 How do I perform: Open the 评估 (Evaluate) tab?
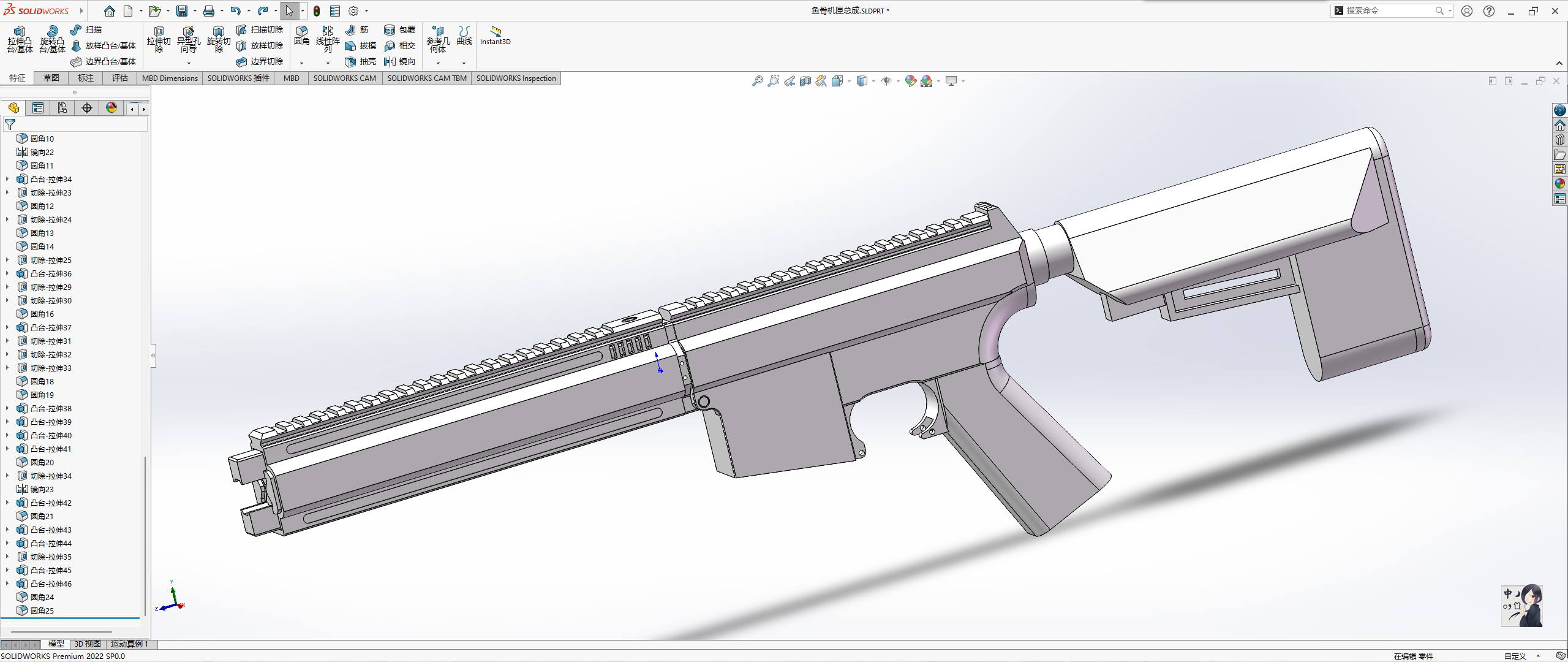120,78
